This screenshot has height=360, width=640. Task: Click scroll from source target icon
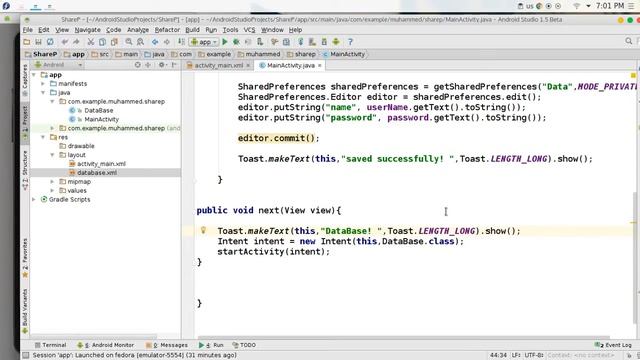point(138,65)
